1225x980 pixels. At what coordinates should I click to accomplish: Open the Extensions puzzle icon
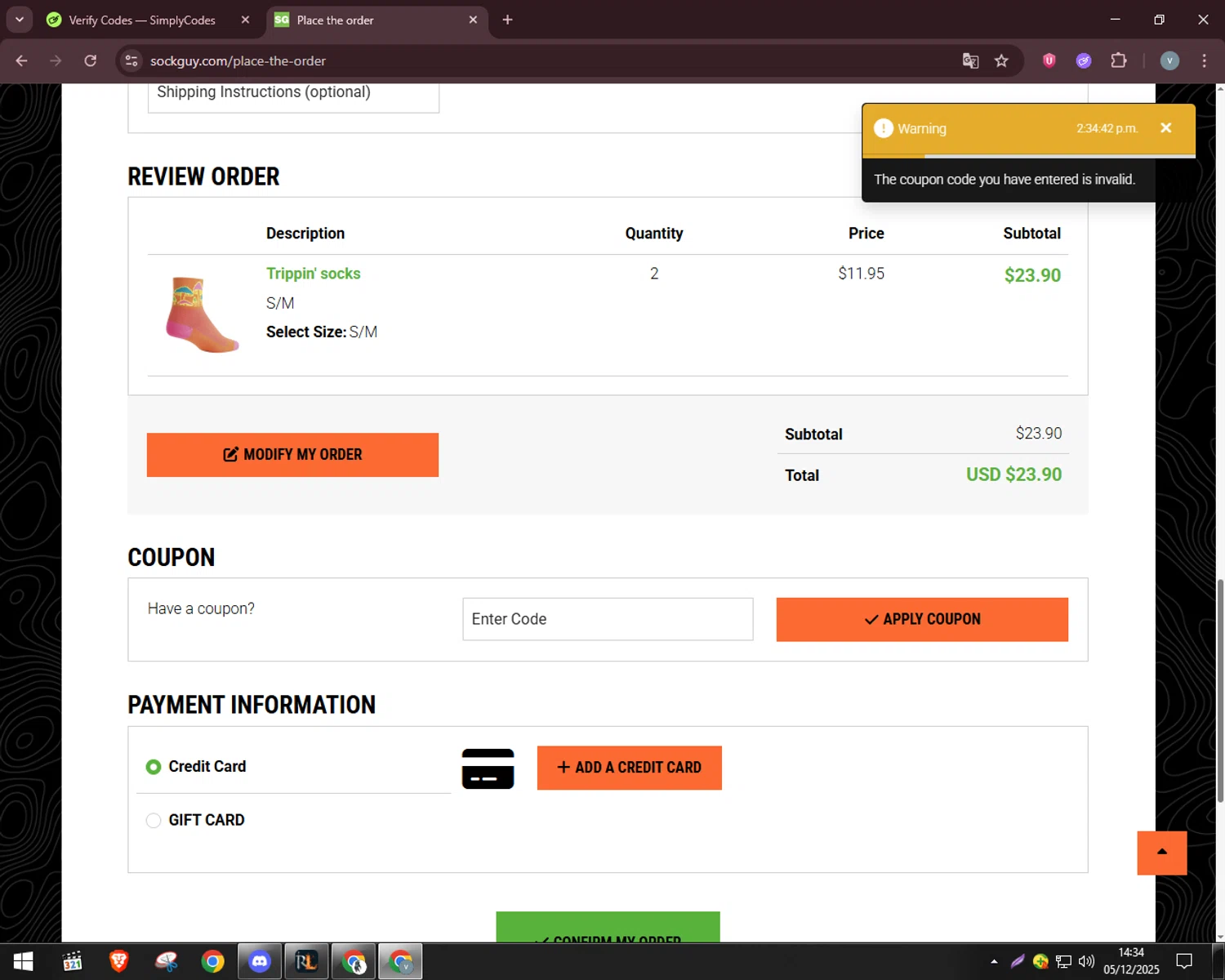pyautogui.click(x=1119, y=60)
